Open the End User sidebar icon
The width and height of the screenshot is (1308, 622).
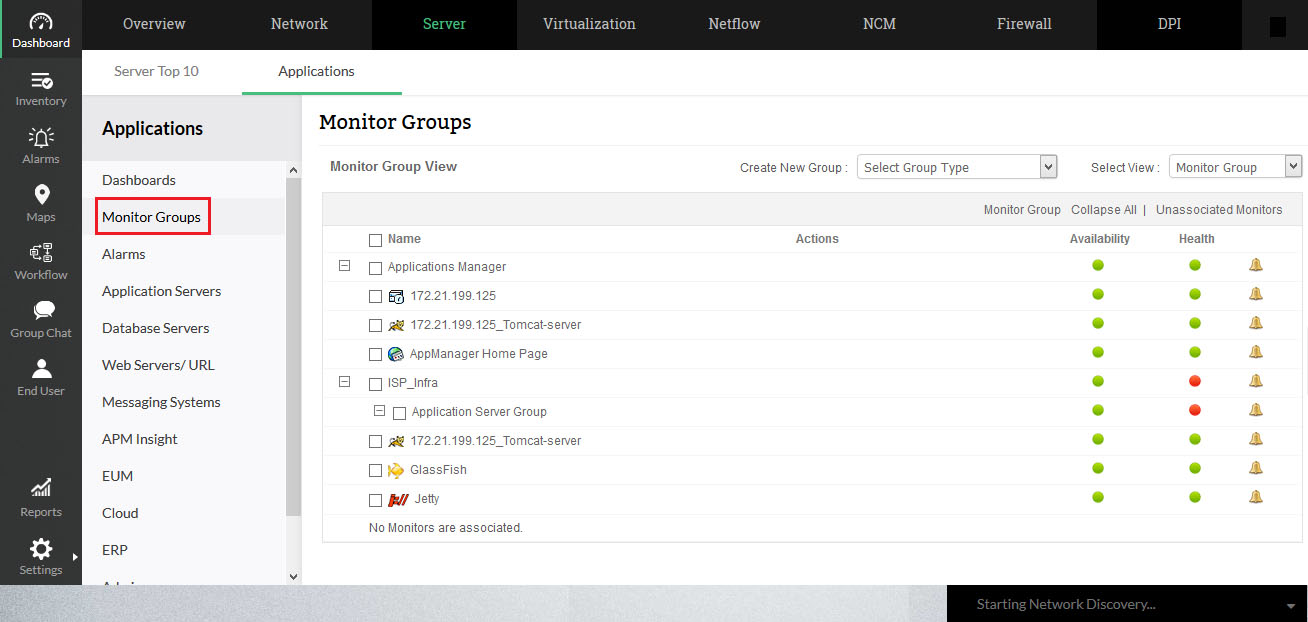point(41,369)
